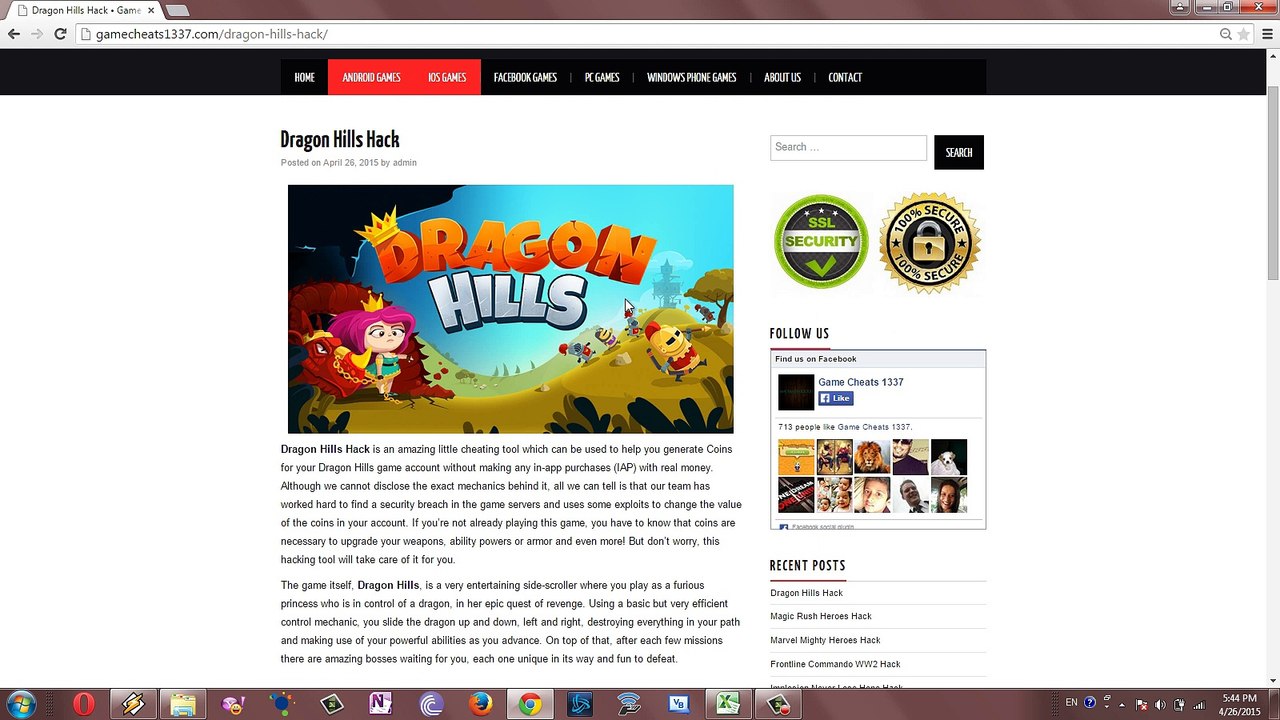Click the gold 100% Secure padlock badge
The image size is (1280, 720).
point(930,243)
